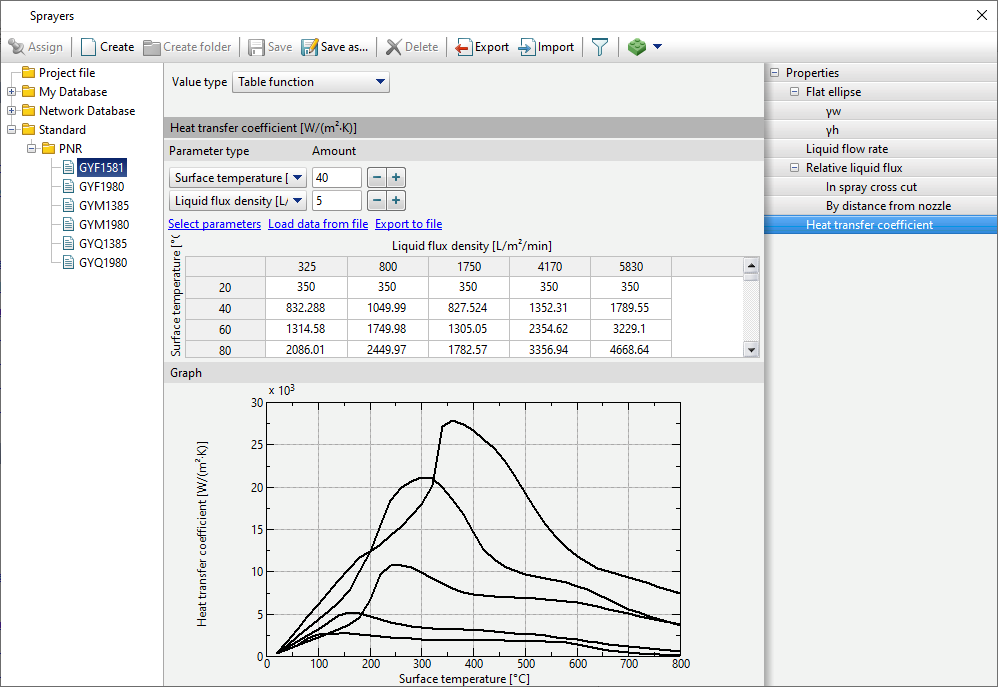Increase the surface temperature amount with plus
Image resolution: width=998 pixels, height=687 pixels.
click(396, 178)
